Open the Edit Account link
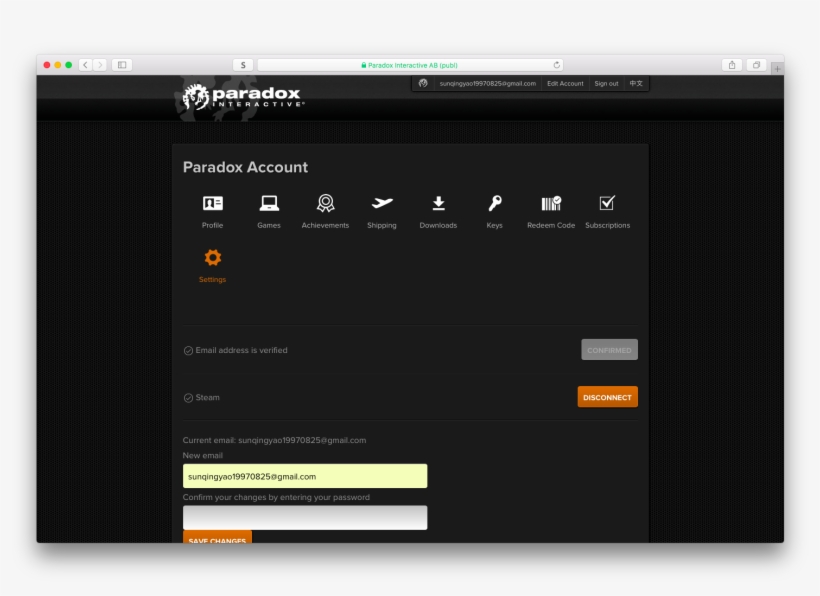 coord(565,84)
